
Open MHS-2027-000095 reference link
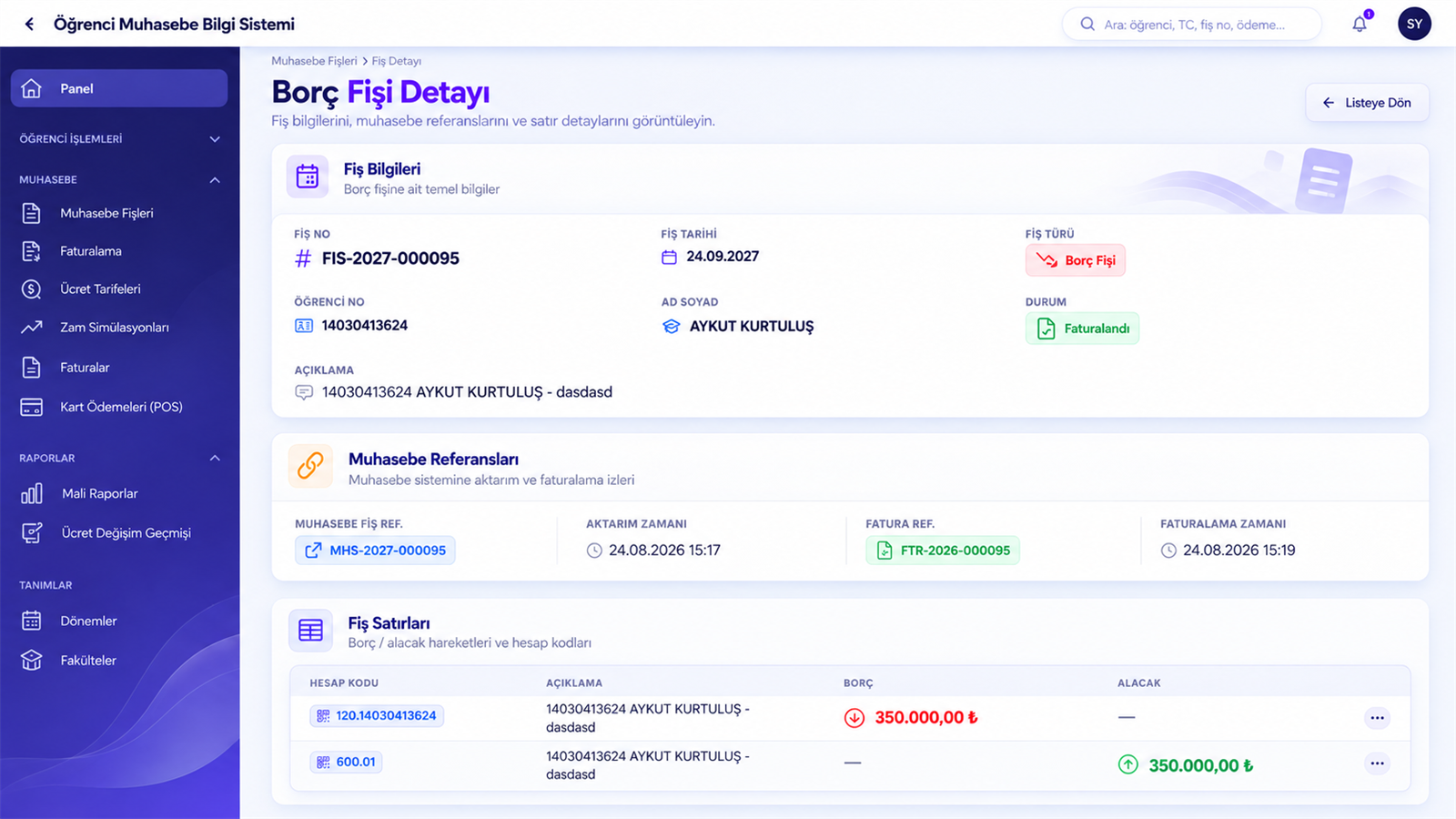click(x=375, y=551)
